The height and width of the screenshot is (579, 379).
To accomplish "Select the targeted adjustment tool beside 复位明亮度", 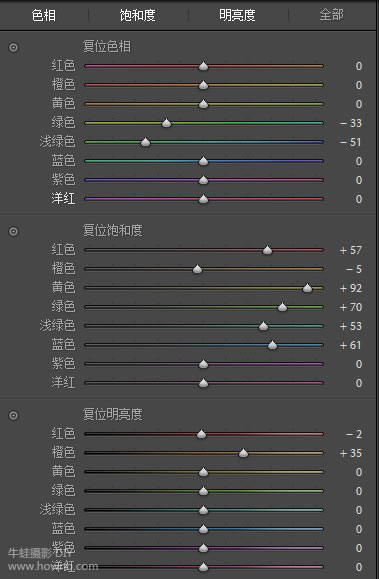I will coord(14,415).
